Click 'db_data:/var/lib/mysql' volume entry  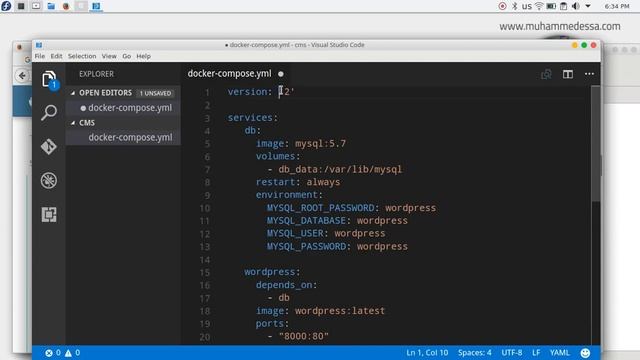(340, 169)
